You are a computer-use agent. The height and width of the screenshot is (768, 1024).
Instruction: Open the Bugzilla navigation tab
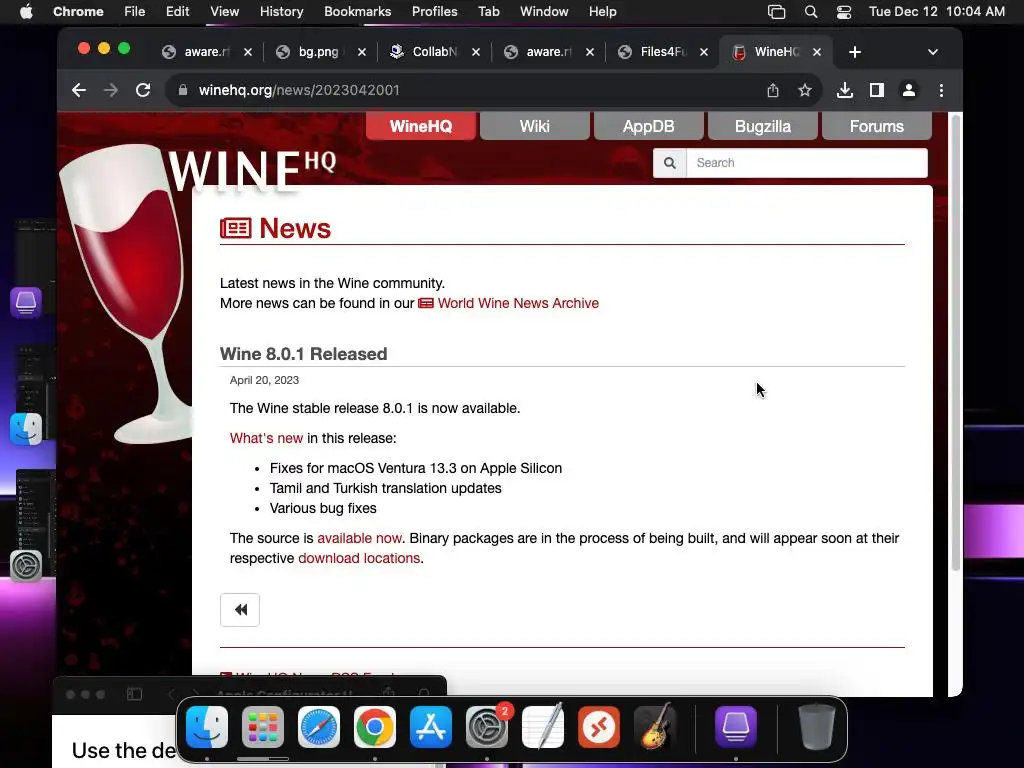(763, 126)
